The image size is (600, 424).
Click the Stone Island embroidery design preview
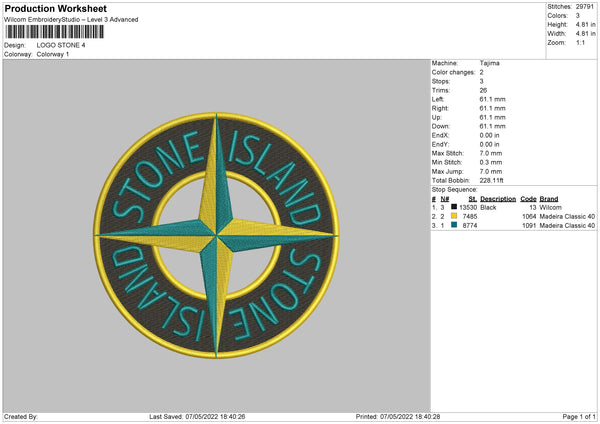[217, 235]
